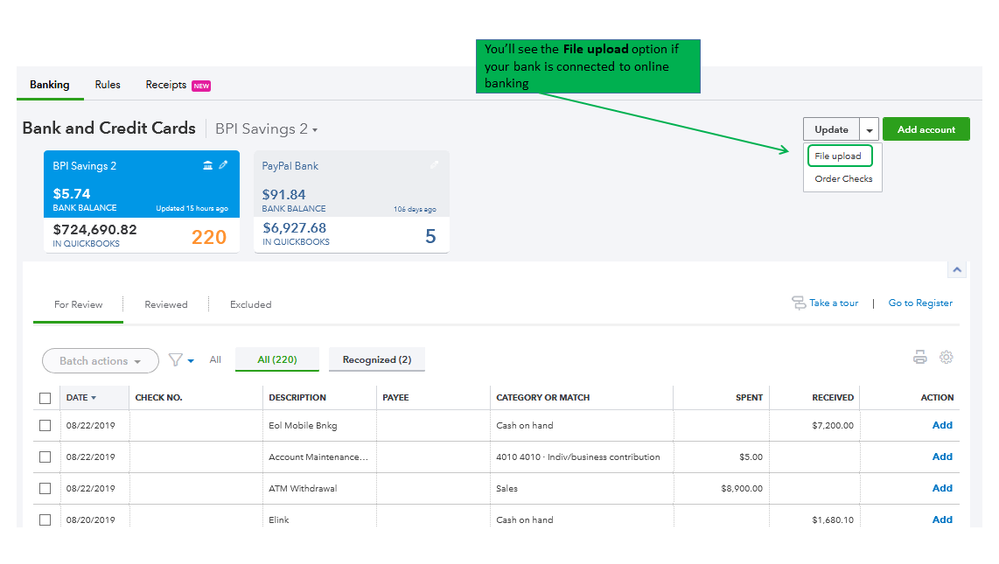Collapse the section with the up chevron
This screenshot has height=564, width=999.
coord(957,270)
